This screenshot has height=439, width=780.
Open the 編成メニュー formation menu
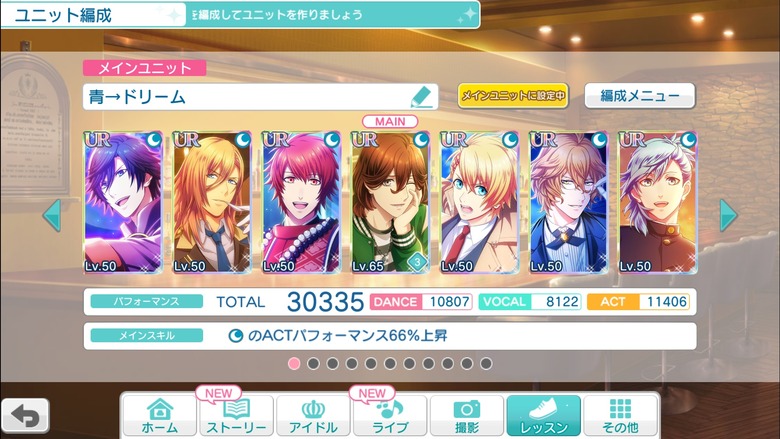coord(640,95)
